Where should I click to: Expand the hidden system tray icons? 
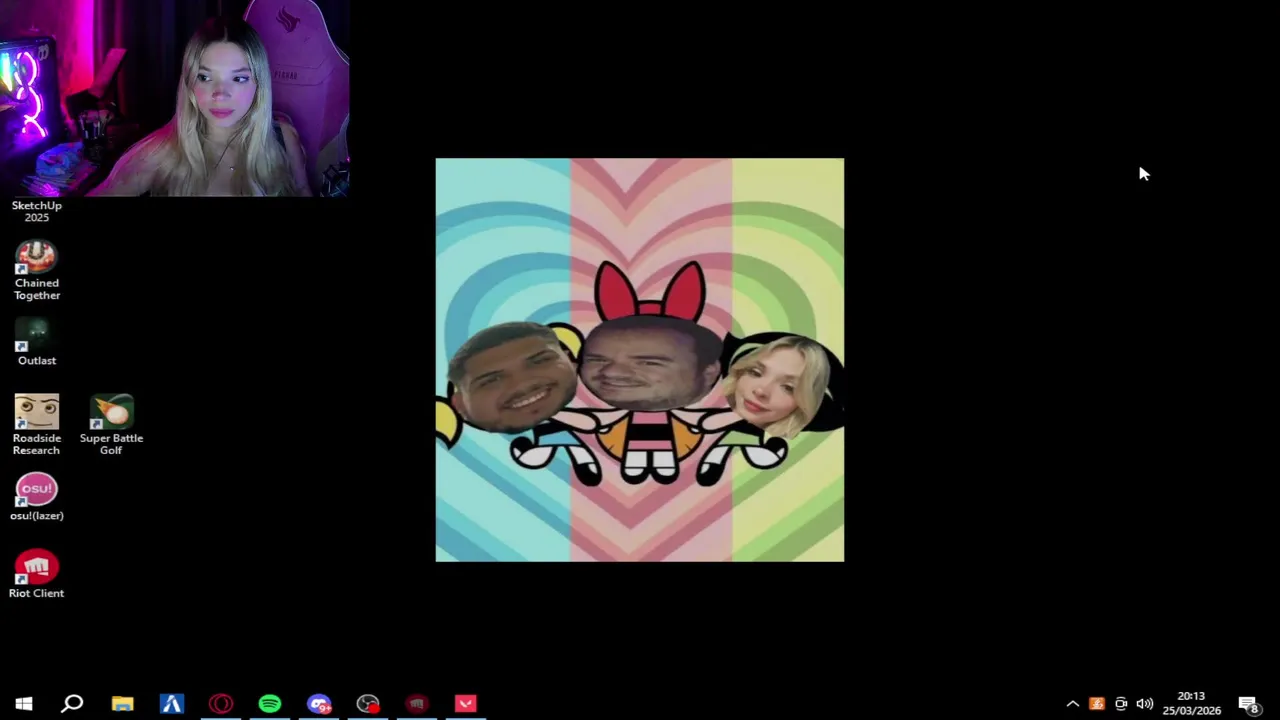pos(1073,704)
